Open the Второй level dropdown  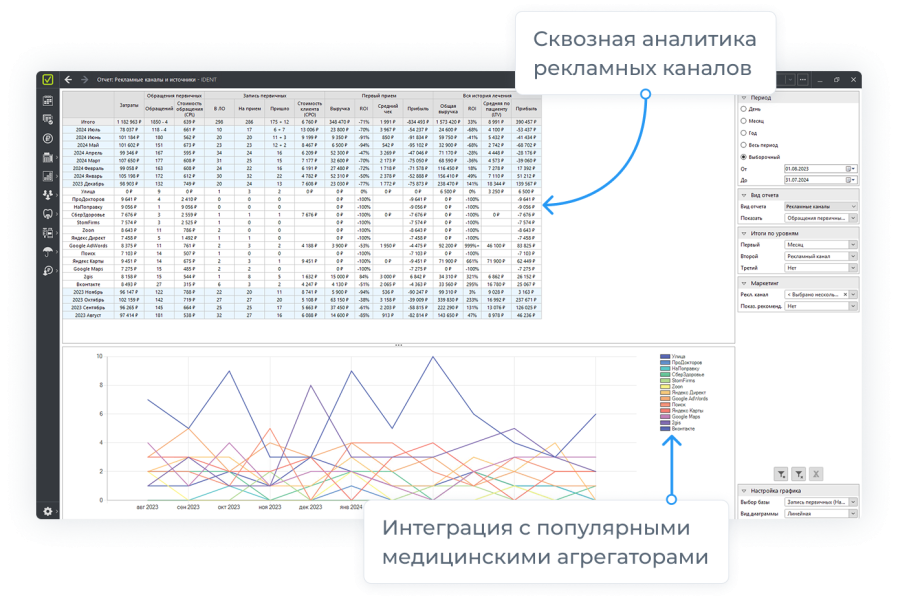point(820,256)
